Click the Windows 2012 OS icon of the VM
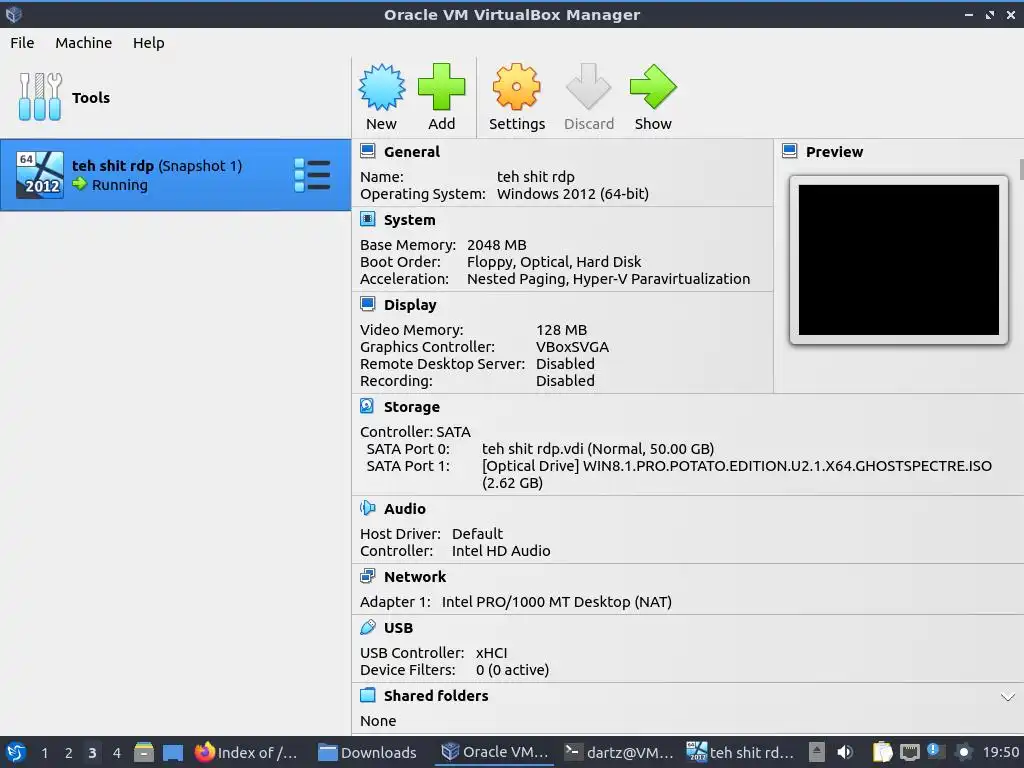Screen dimensions: 1024x768 pos(40,174)
